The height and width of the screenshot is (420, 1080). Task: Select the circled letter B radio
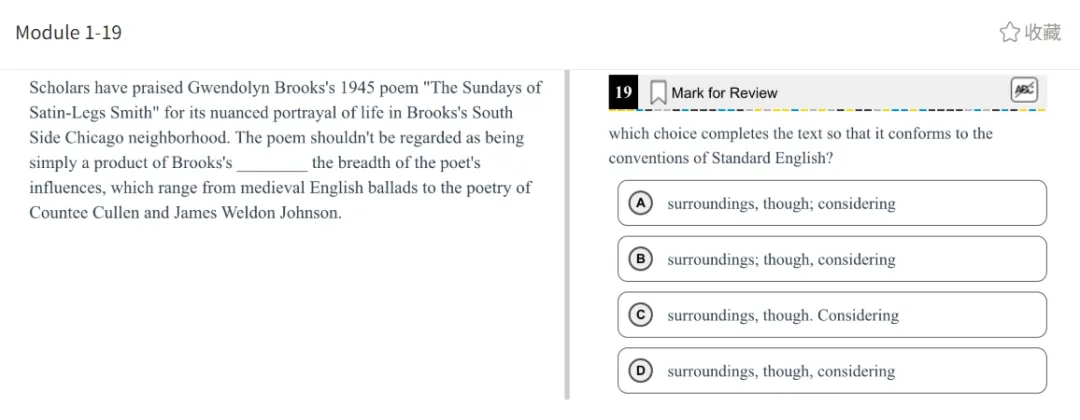pyautogui.click(x=640, y=259)
